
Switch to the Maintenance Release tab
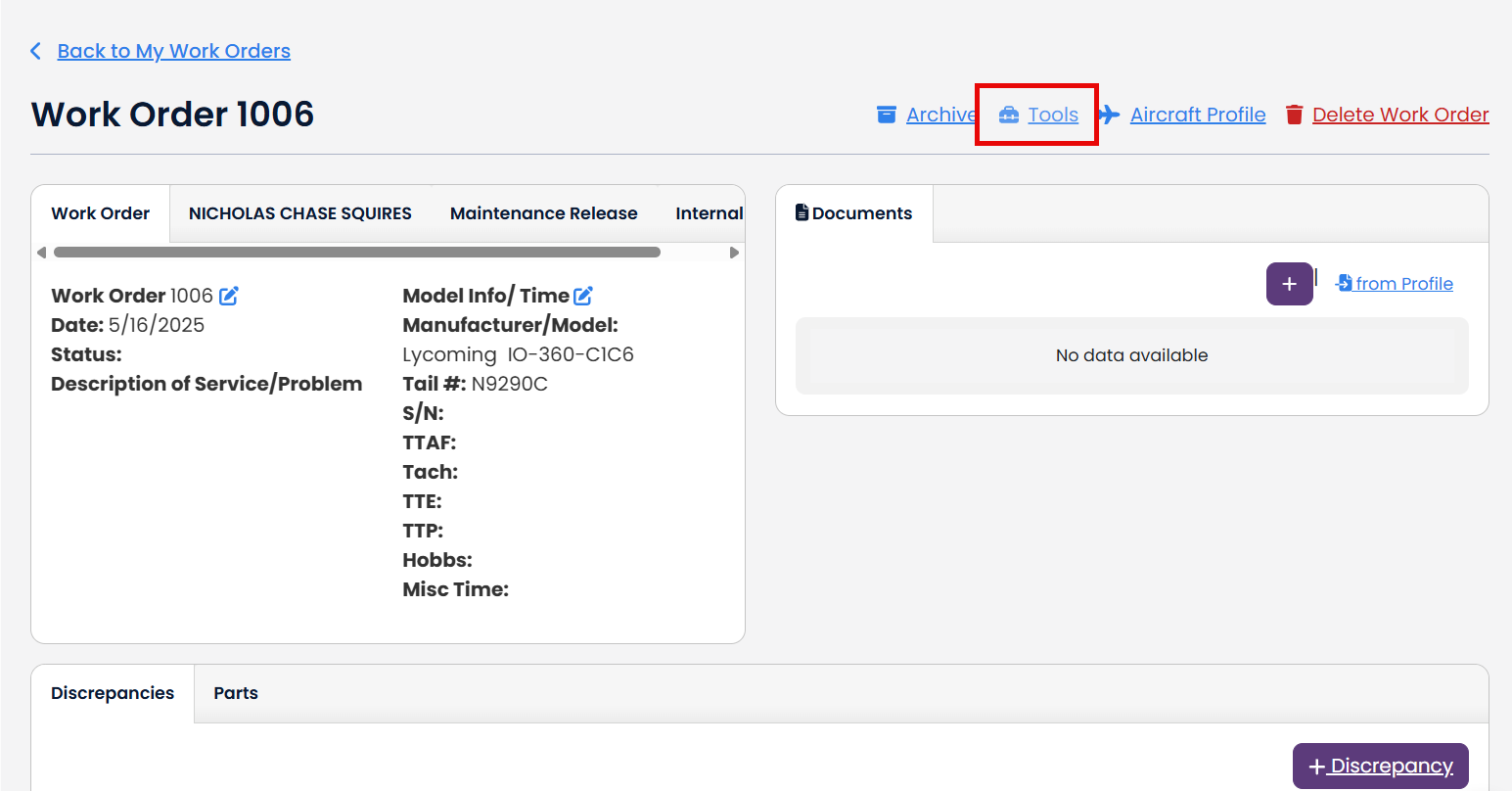click(543, 212)
